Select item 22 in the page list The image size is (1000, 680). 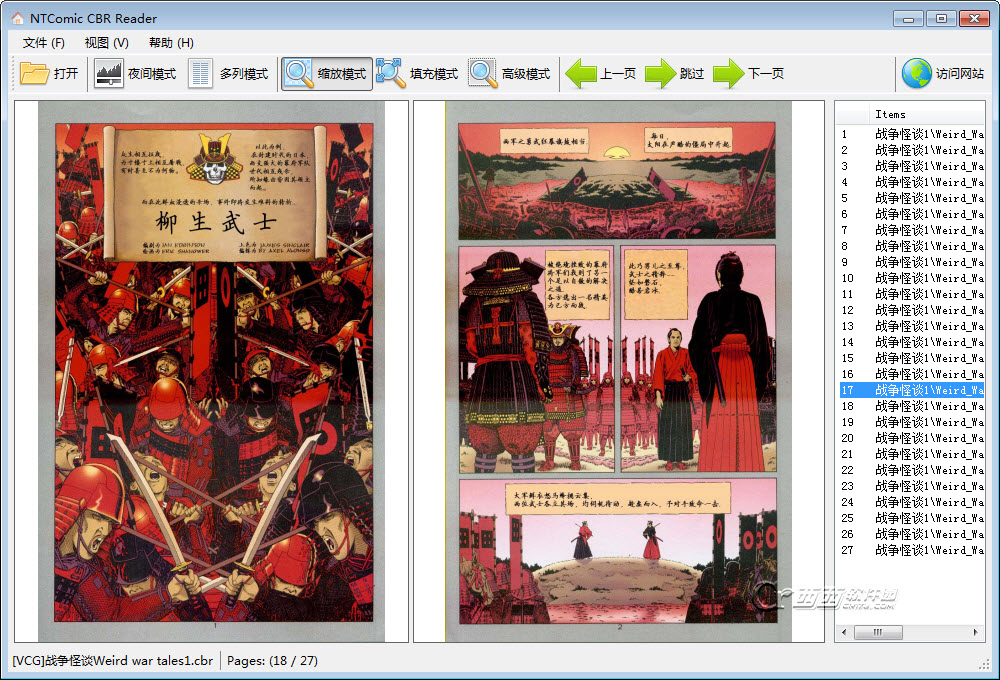point(912,469)
